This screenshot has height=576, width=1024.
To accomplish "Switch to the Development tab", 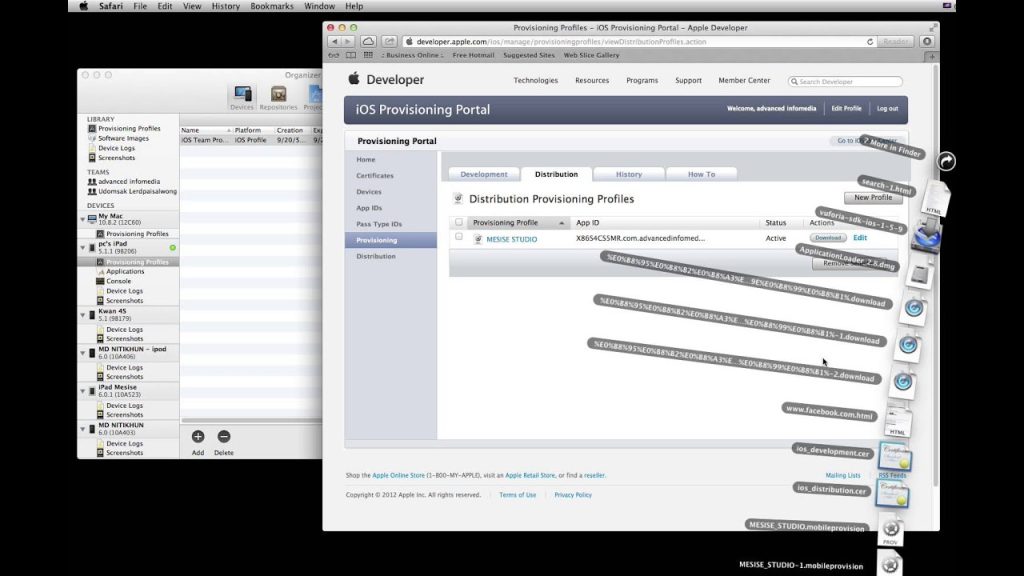I will 483,174.
